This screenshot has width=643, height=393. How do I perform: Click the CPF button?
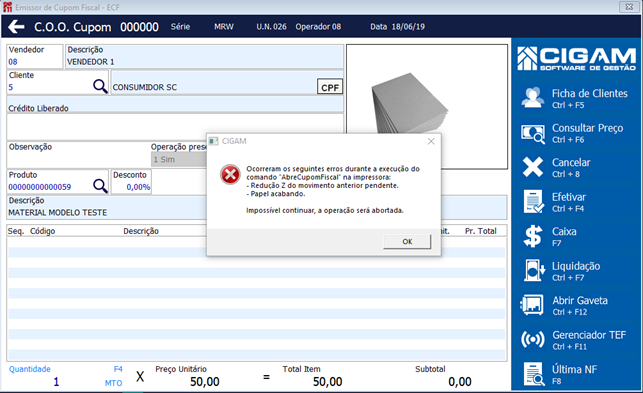(330, 87)
